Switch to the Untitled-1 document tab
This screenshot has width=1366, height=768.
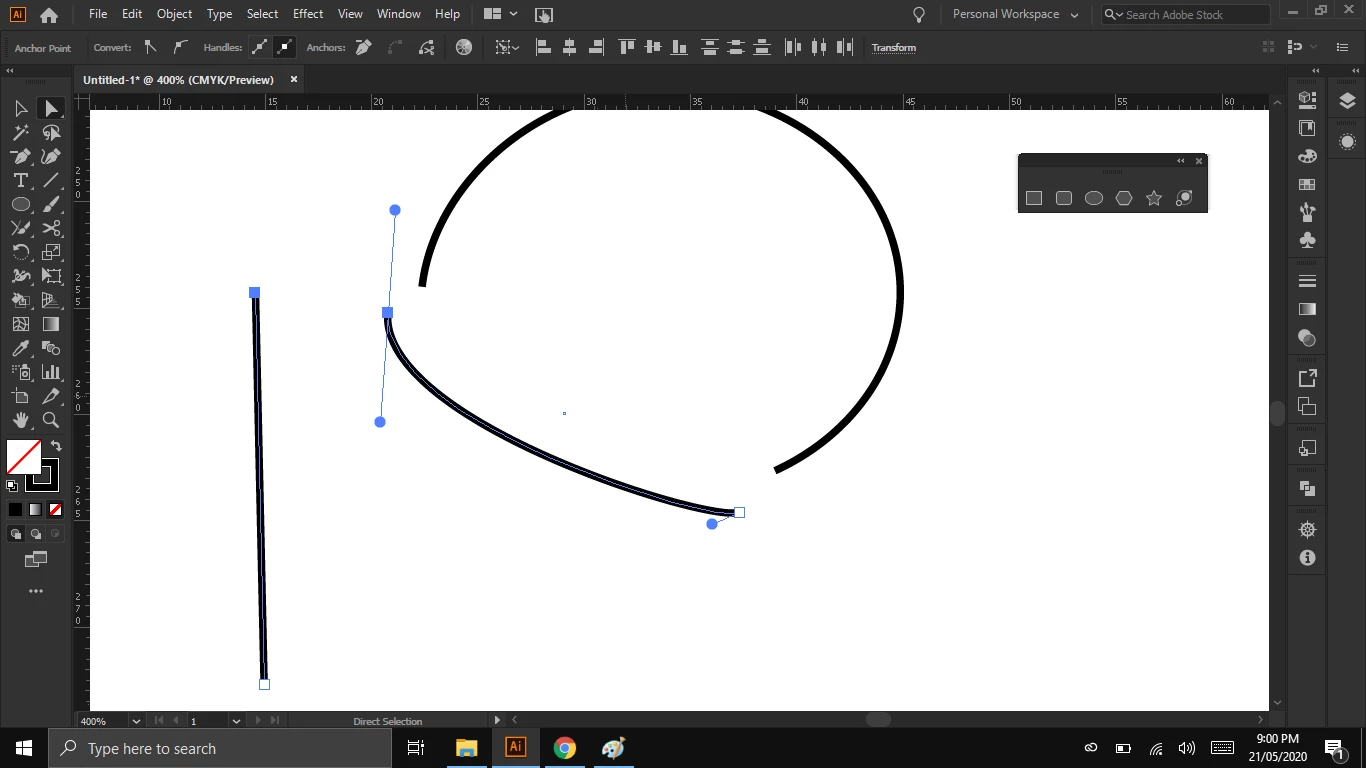pos(178,80)
